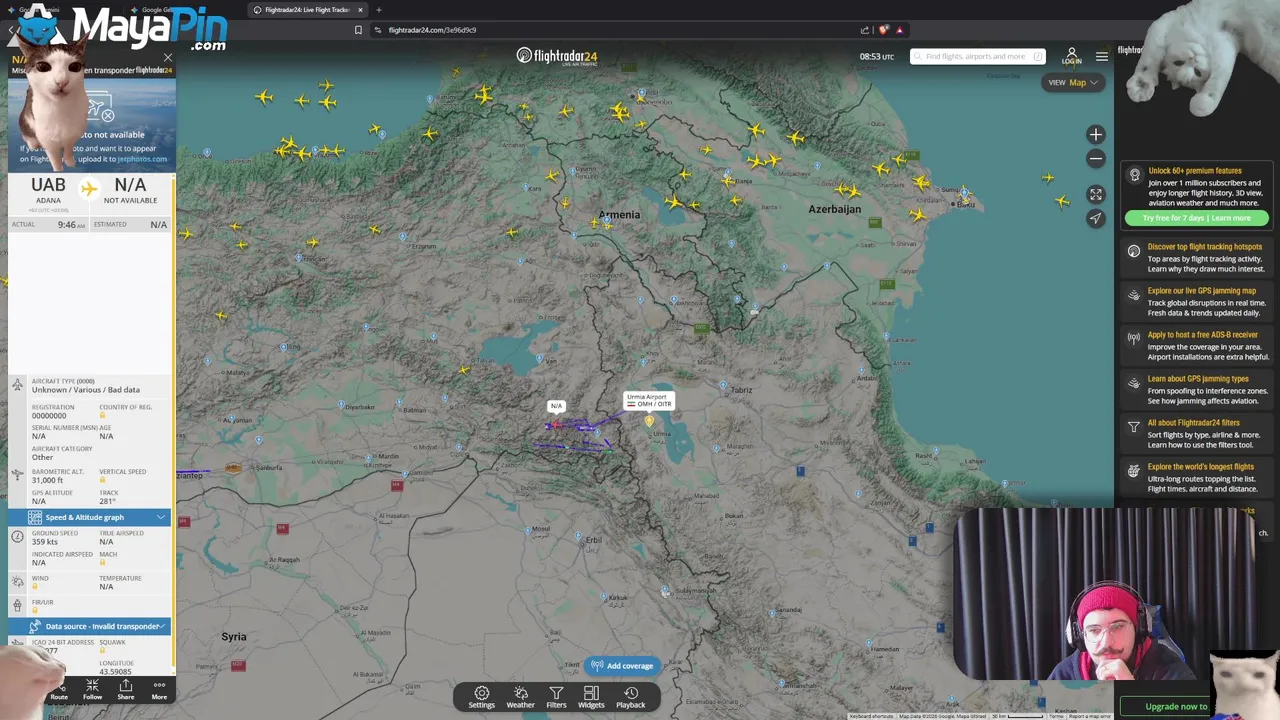Viewport: 1280px width, 720px height.
Task: Click the address bar URL flightradar24.com
Action: tap(432, 30)
